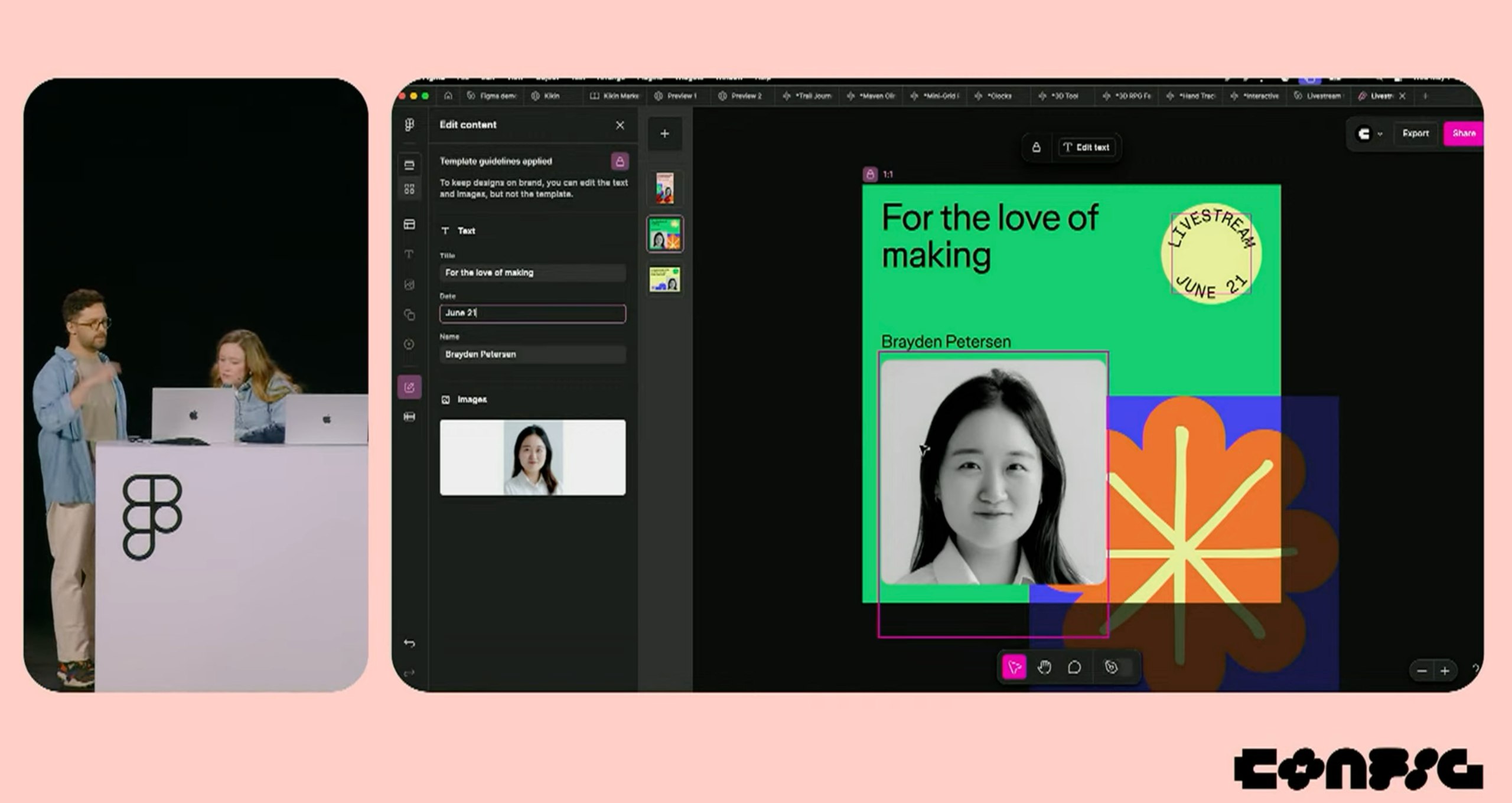Open the pages panel icon in sidebar
The width and height of the screenshot is (1512, 803).
pyautogui.click(x=409, y=165)
